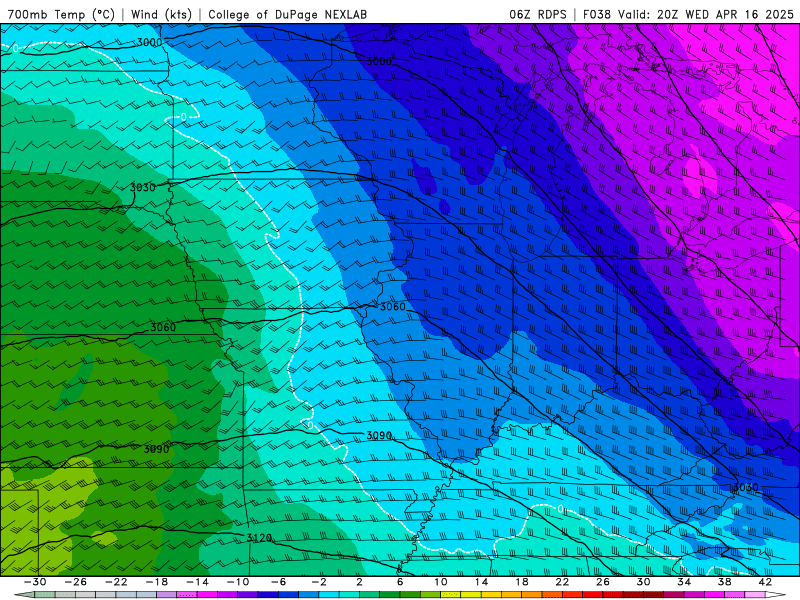This screenshot has width=800, height=600.
Task: Click the 6 colorbar tick label
Action: point(400,582)
